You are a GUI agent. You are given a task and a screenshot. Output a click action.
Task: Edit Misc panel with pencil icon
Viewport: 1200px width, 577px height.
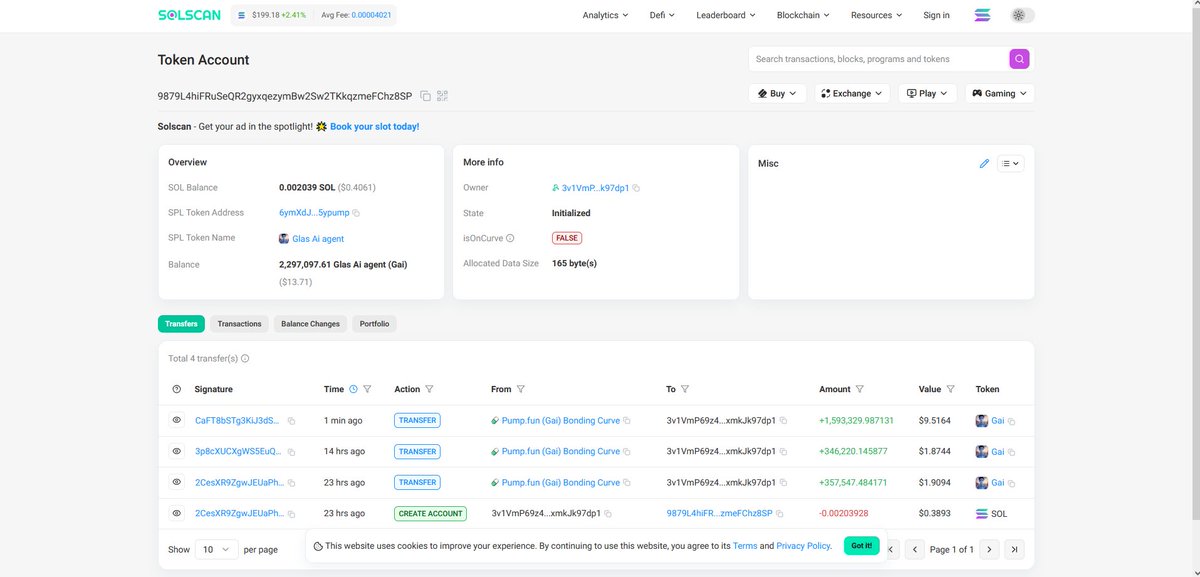[x=984, y=163]
